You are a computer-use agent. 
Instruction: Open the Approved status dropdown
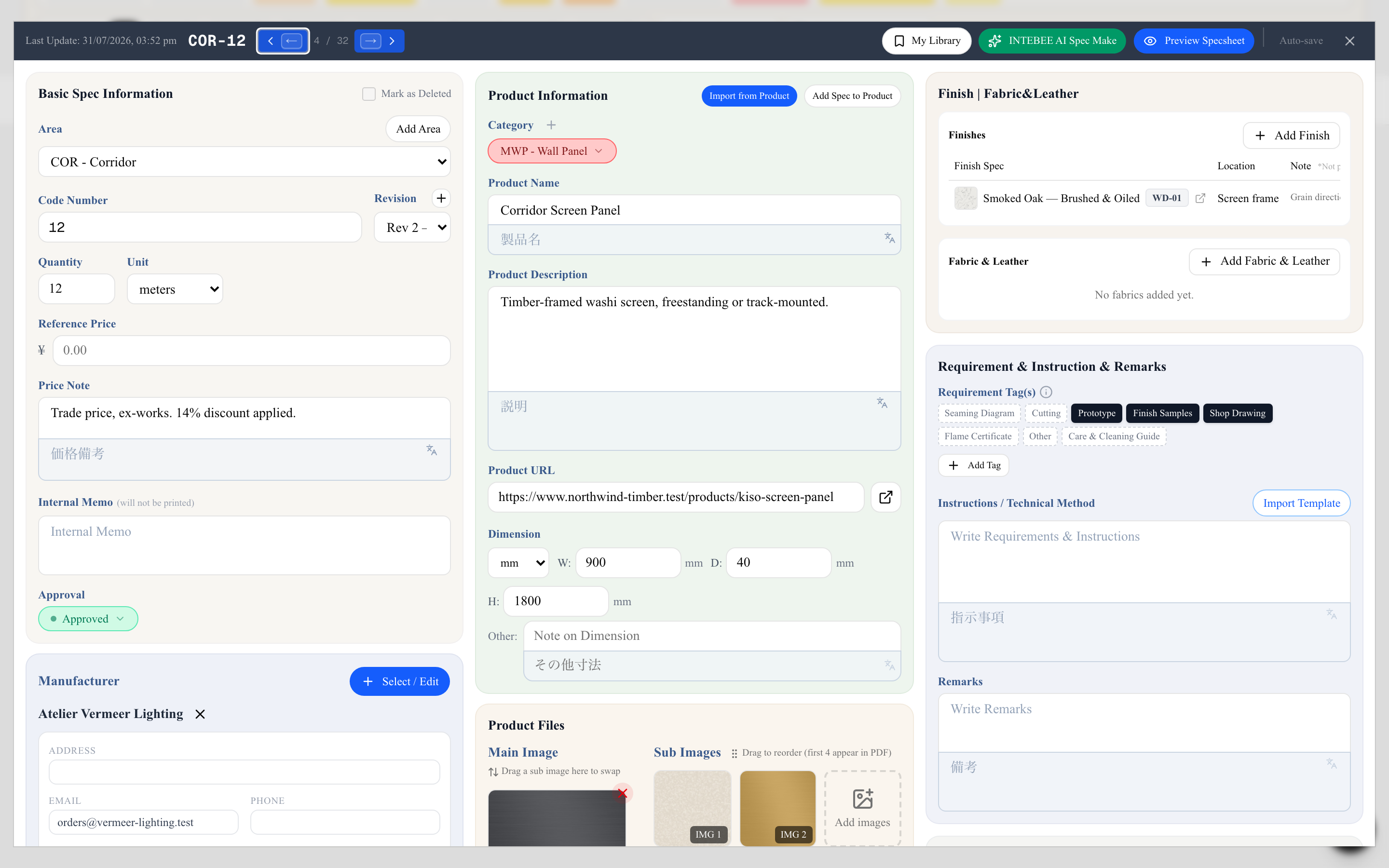click(x=88, y=619)
